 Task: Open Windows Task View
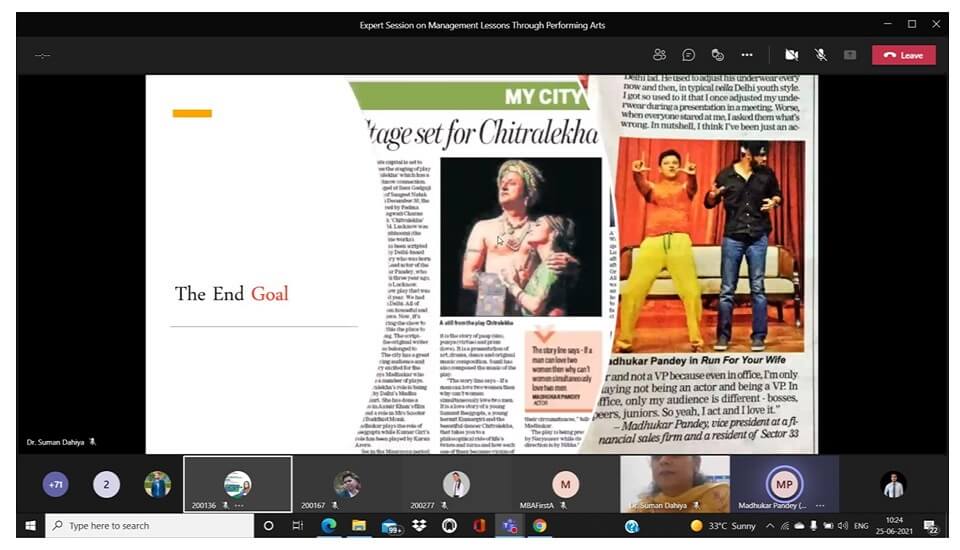point(298,525)
